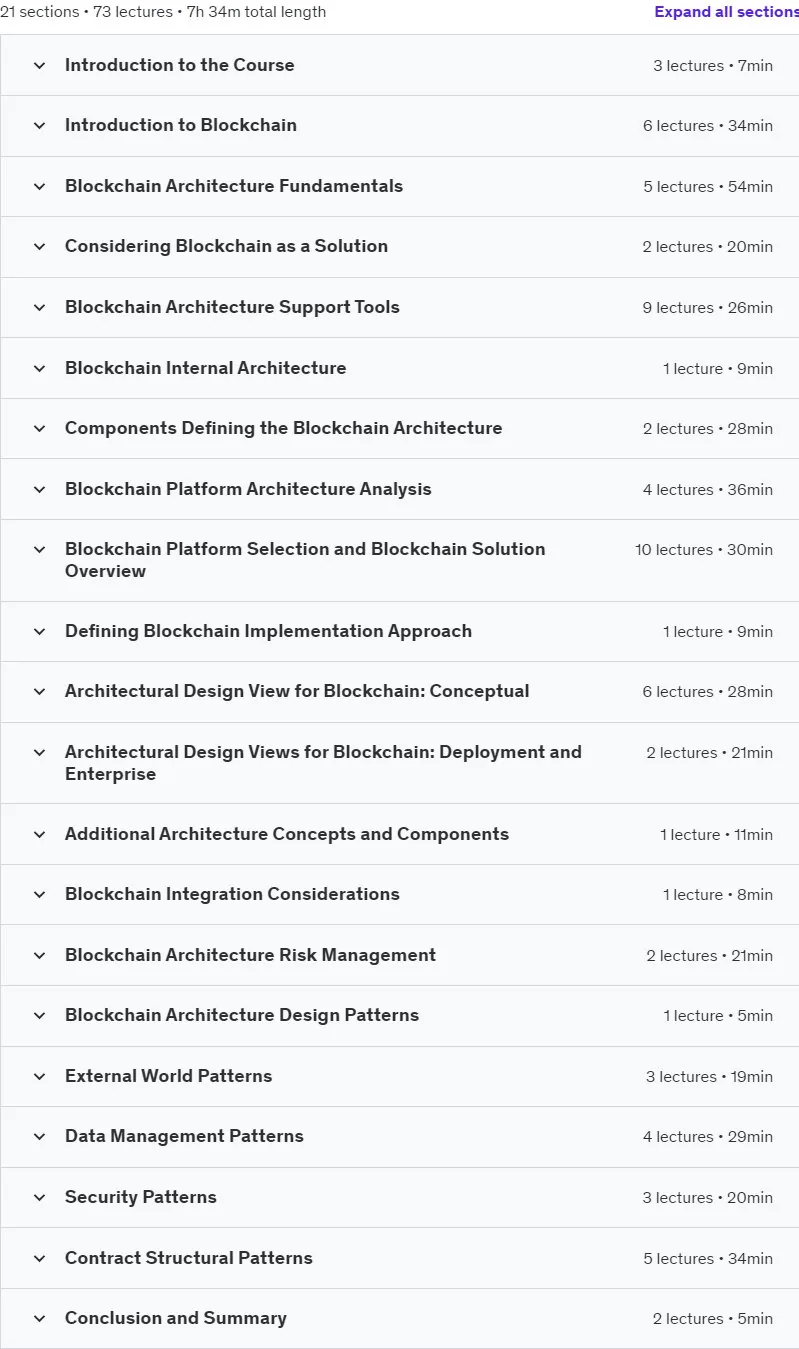Expand External World Patterns chevron
The height and width of the screenshot is (1349, 799).
click(40, 1076)
